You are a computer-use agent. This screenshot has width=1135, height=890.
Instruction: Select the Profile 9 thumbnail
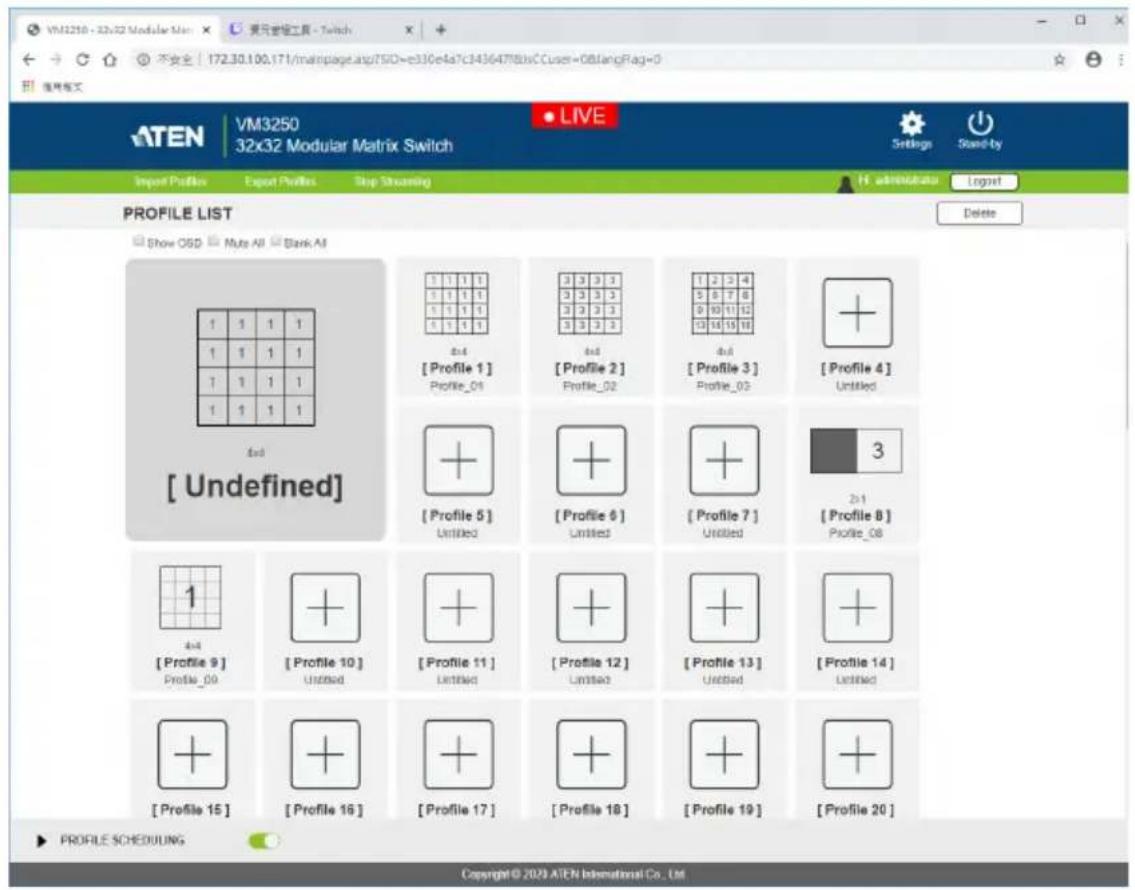(190, 598)
